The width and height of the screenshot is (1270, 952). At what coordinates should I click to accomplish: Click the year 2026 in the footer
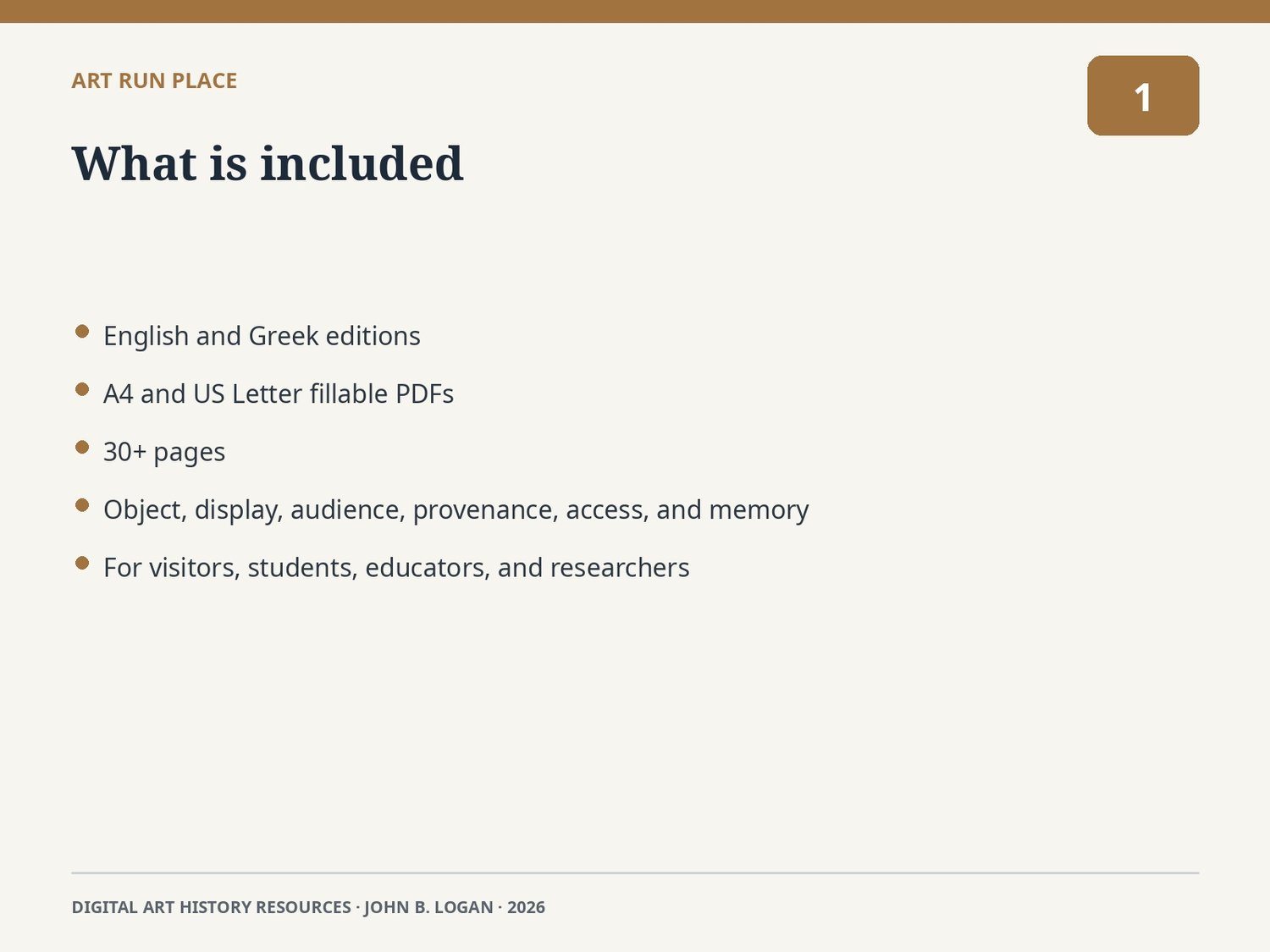click(526, 907)
